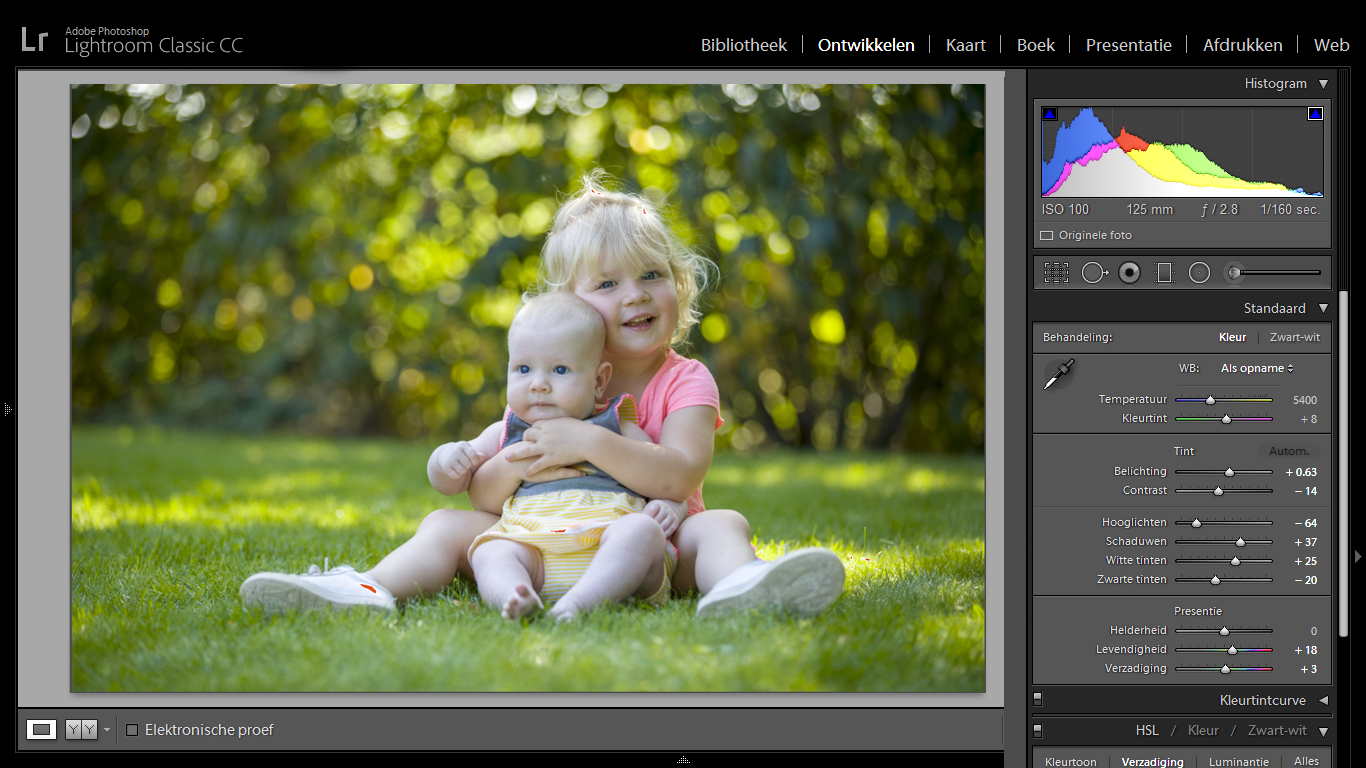
Task: Click the Autom. tone button
Action: pyautogui.click(x=1289, y=452)
